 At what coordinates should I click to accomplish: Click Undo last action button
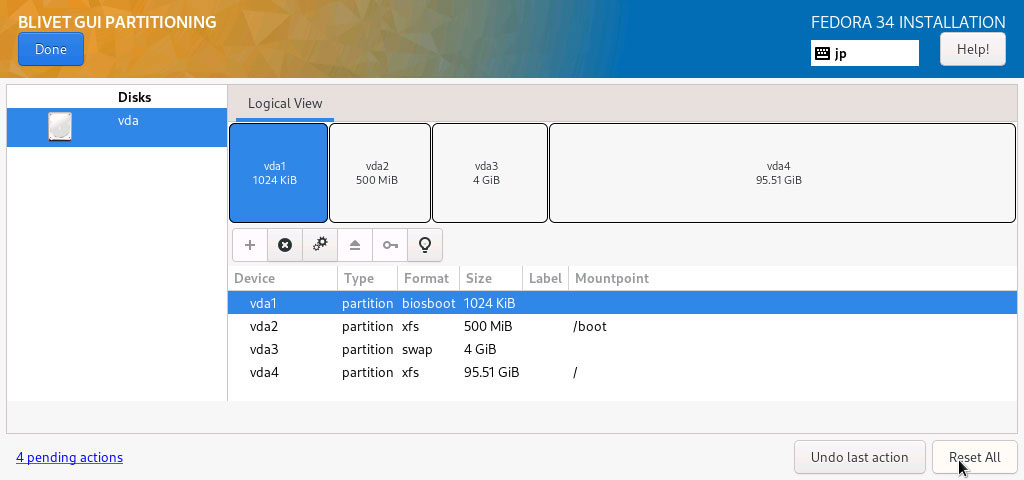[859, 457]
